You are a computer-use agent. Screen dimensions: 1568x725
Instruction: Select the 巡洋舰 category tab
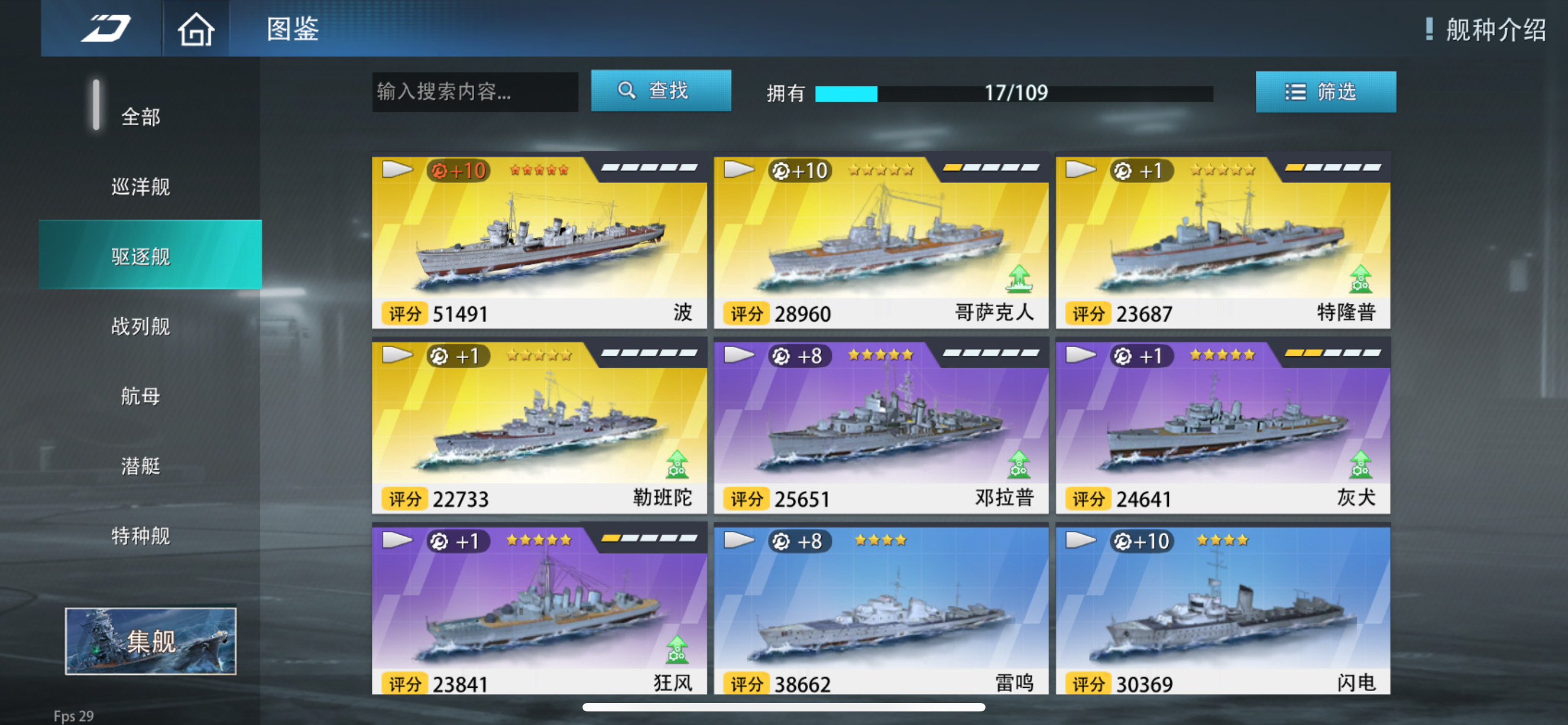(x=141, y=186)
